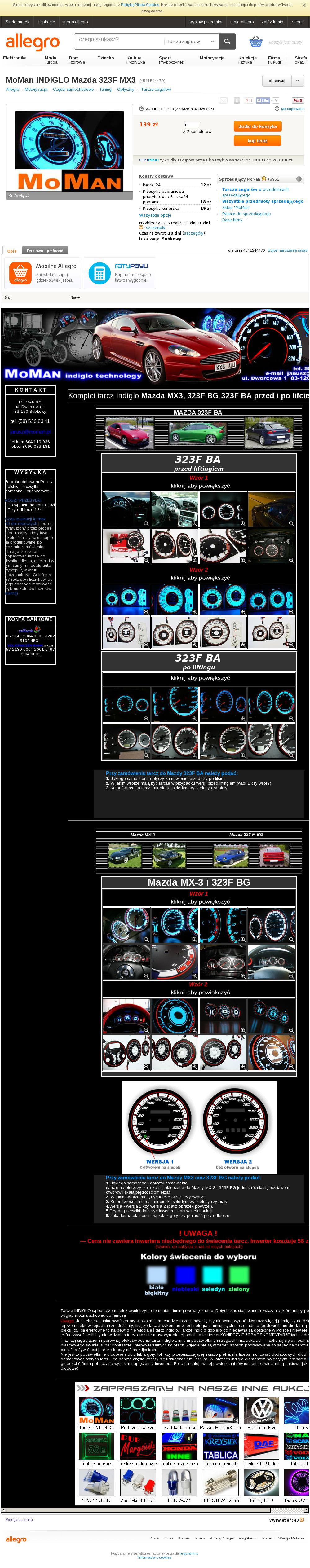The image size is (310, 1568).
Task: Open the 'Części samochodowe' breadcrumb link
Action: [73, 90]
